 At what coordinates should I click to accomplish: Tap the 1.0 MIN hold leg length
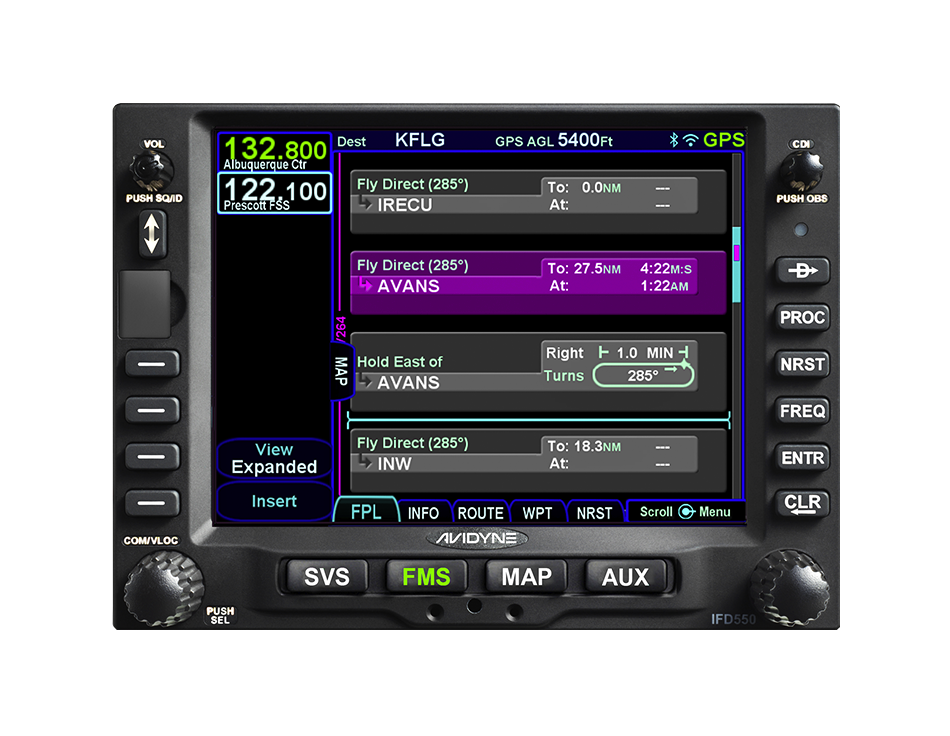643,353
